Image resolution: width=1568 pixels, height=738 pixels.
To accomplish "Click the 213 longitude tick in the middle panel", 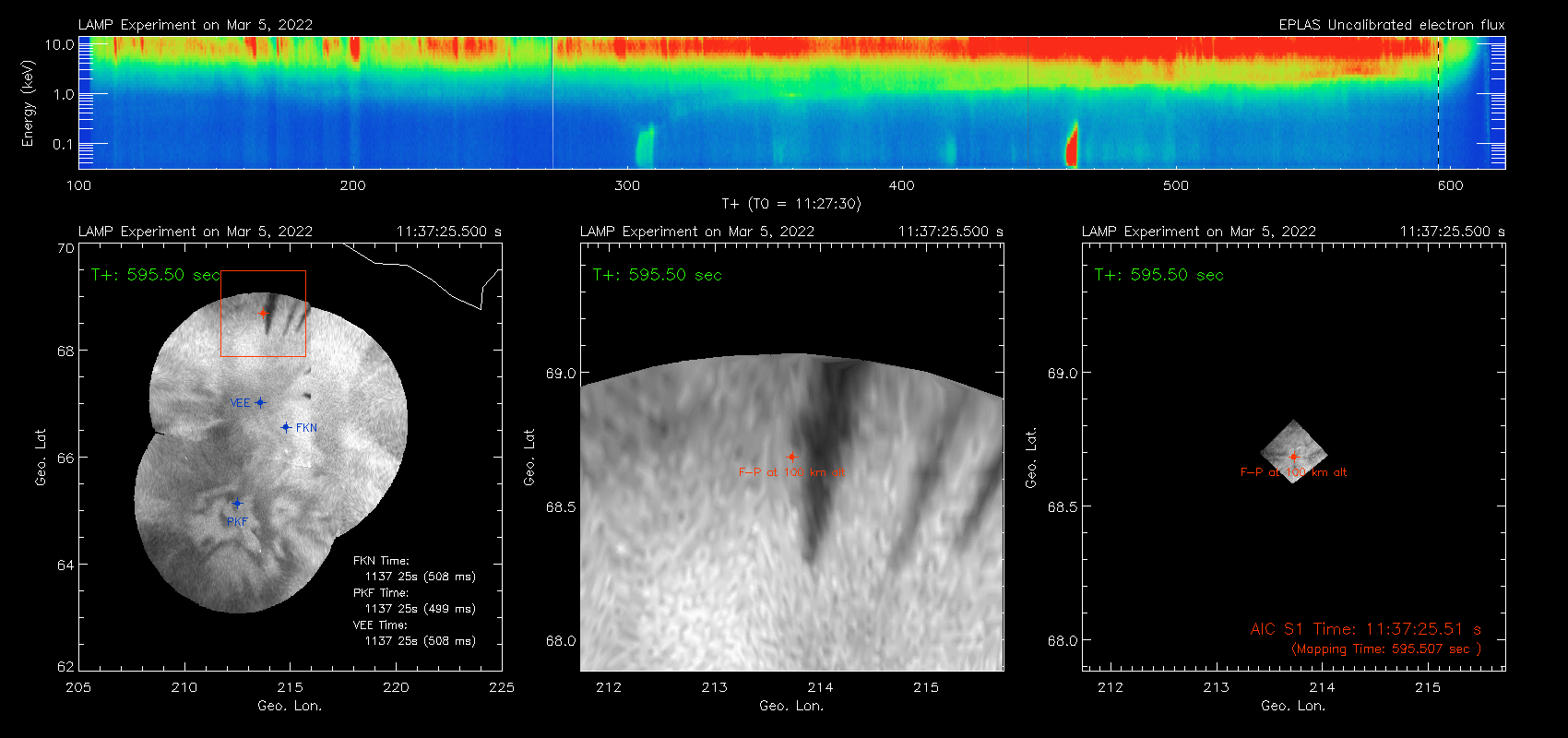I will pos(714,687).
